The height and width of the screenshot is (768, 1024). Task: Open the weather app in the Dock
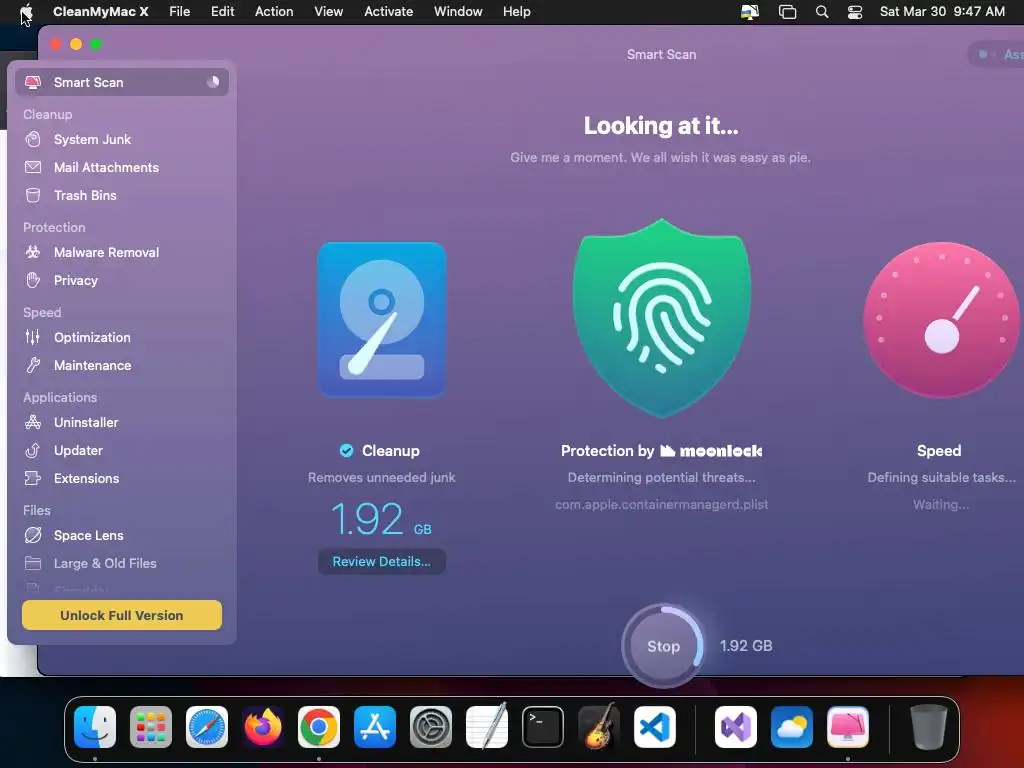pos(792,727)
